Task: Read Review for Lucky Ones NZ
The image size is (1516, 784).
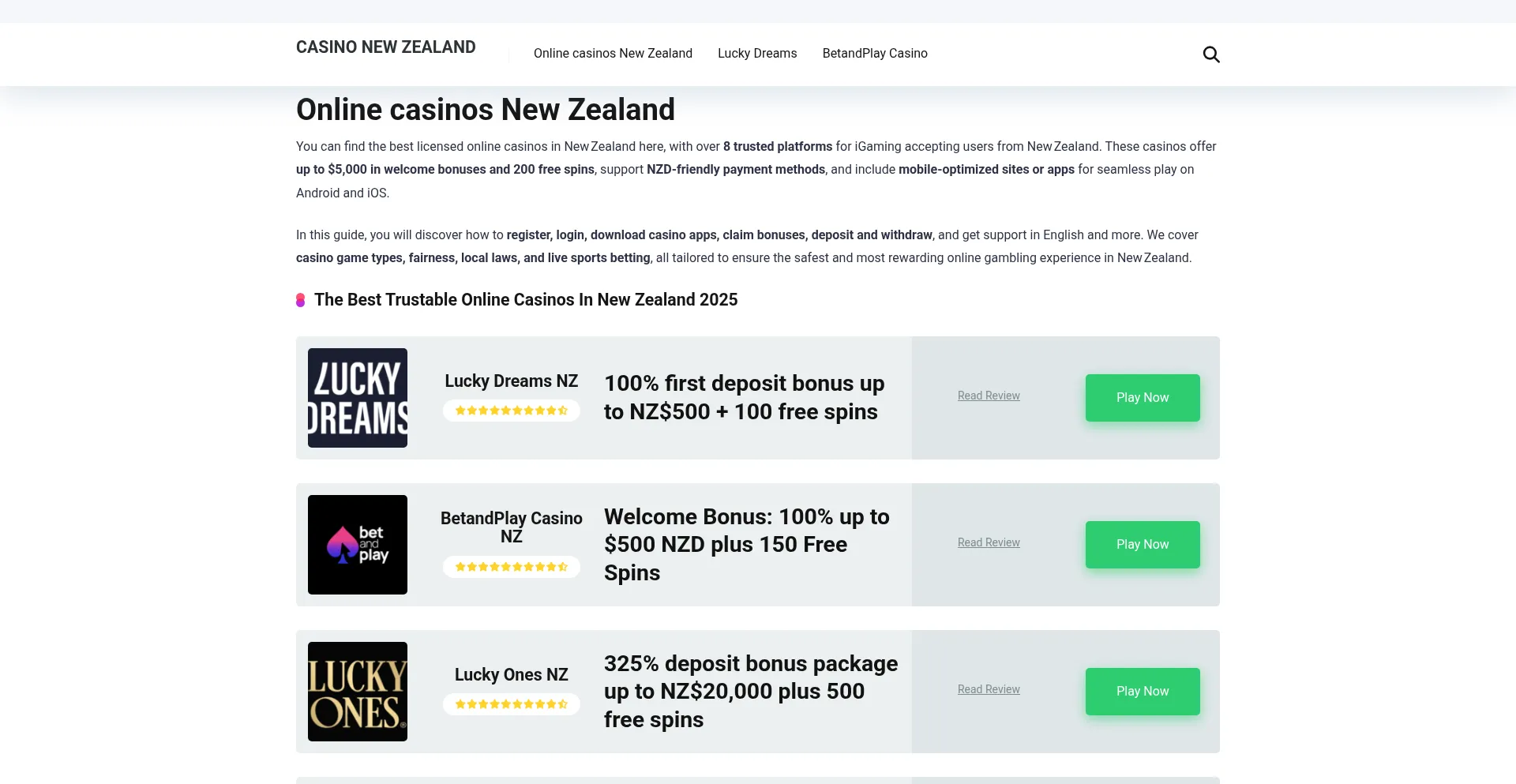Action: (x=989, y=689)
